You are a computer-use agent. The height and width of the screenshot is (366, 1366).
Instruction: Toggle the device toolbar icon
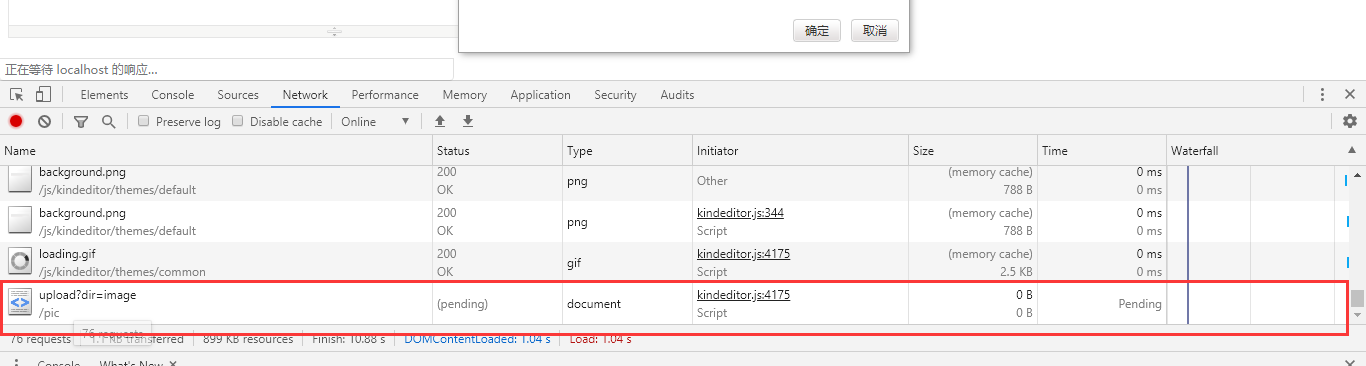(x=43, y=95)
